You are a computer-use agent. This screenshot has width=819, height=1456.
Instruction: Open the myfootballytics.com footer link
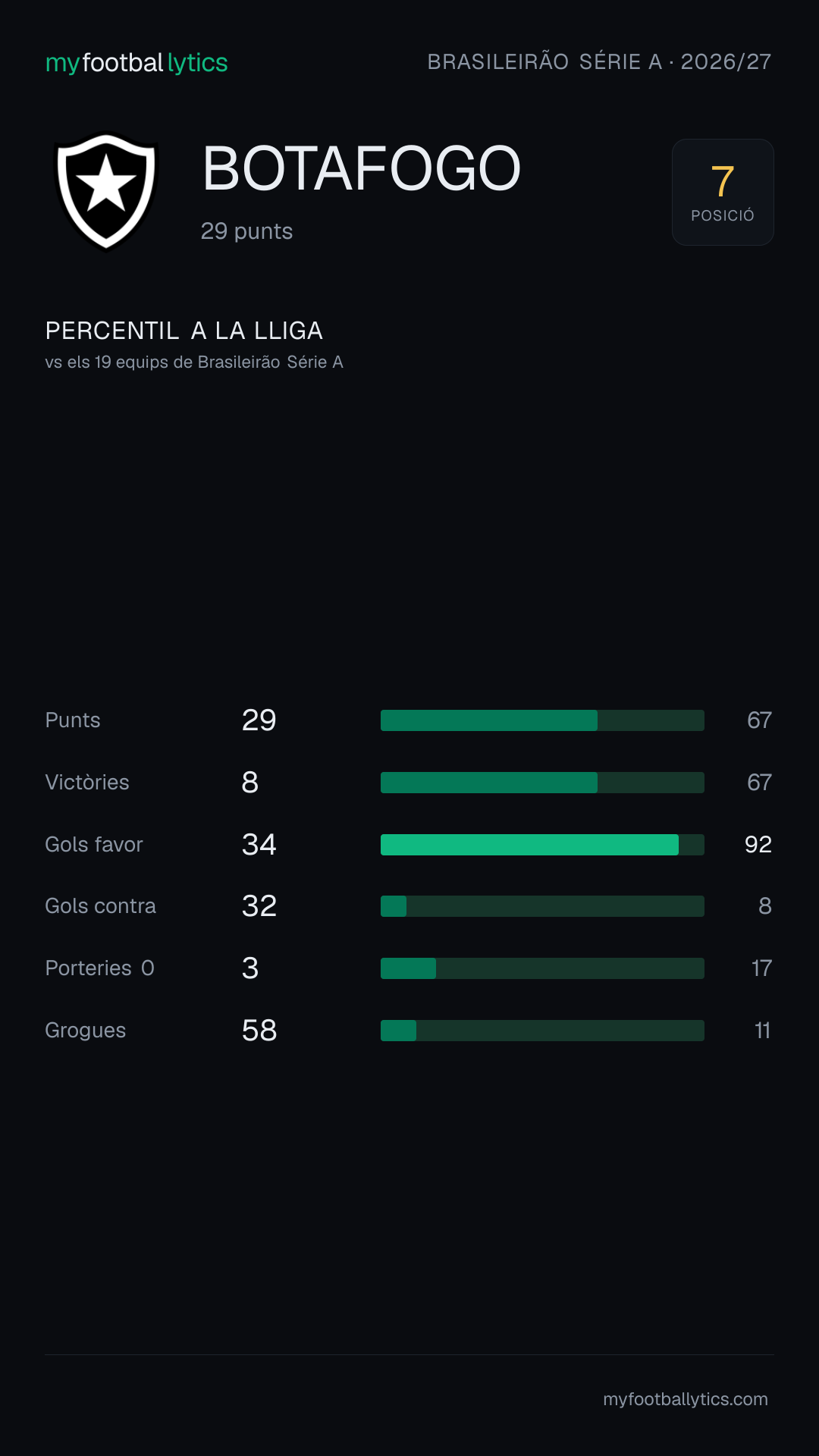point(686,1399)
